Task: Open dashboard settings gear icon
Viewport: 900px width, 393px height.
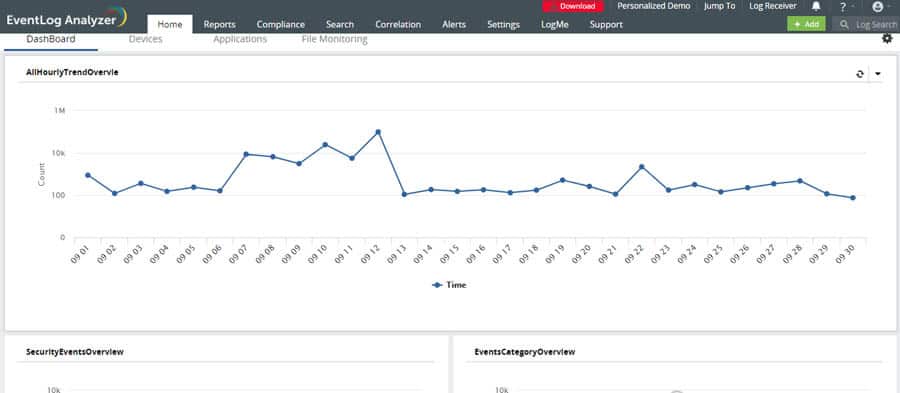Action: 887,38
